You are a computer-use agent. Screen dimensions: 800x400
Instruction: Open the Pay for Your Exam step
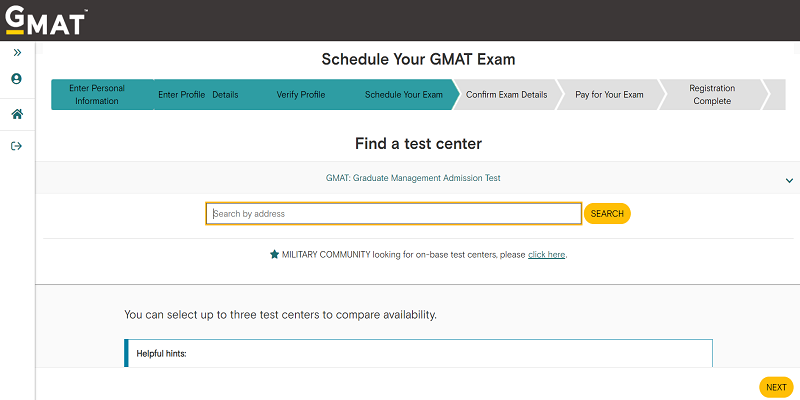point(609,95)
